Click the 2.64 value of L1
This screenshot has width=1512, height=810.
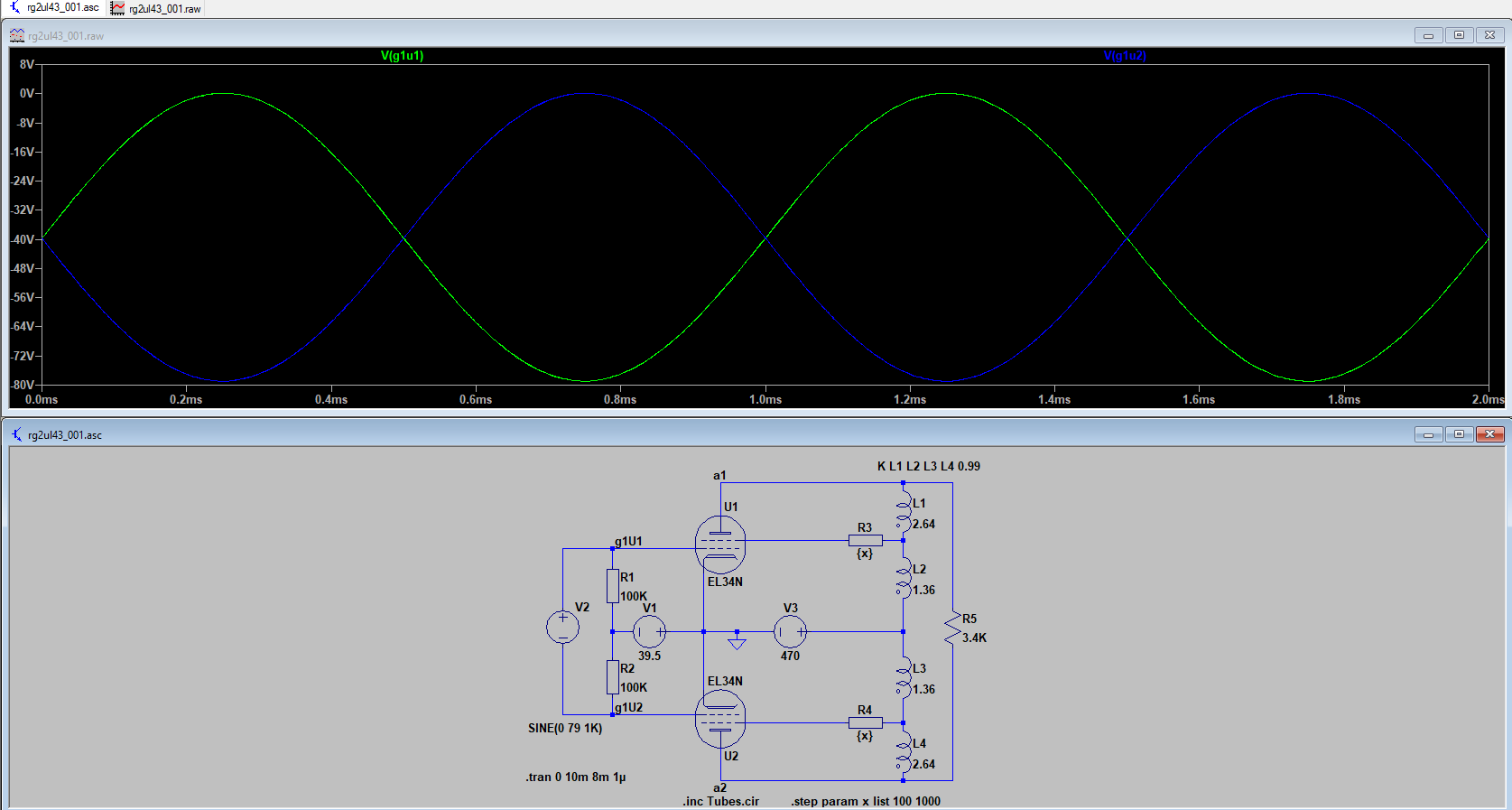point(923,525)
